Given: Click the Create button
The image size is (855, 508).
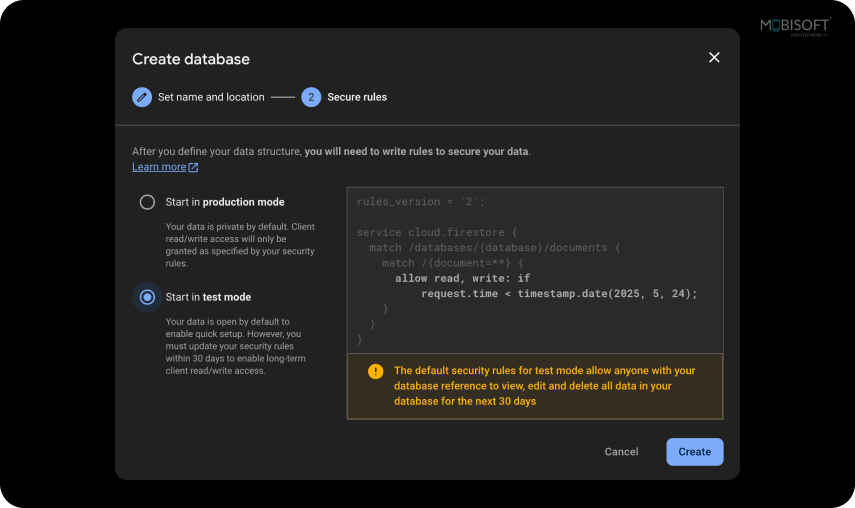Looking at the screenshot, I should pos(695,452).
